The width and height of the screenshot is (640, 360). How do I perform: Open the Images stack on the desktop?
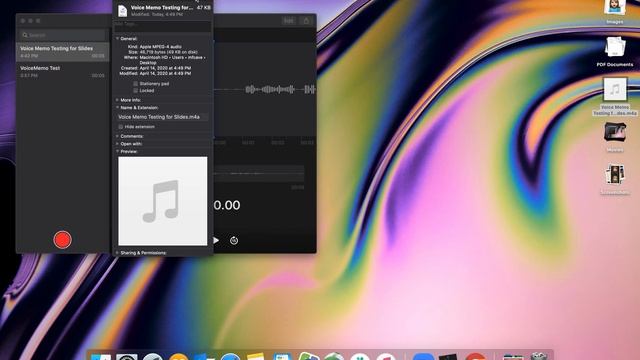pos(615,12)
